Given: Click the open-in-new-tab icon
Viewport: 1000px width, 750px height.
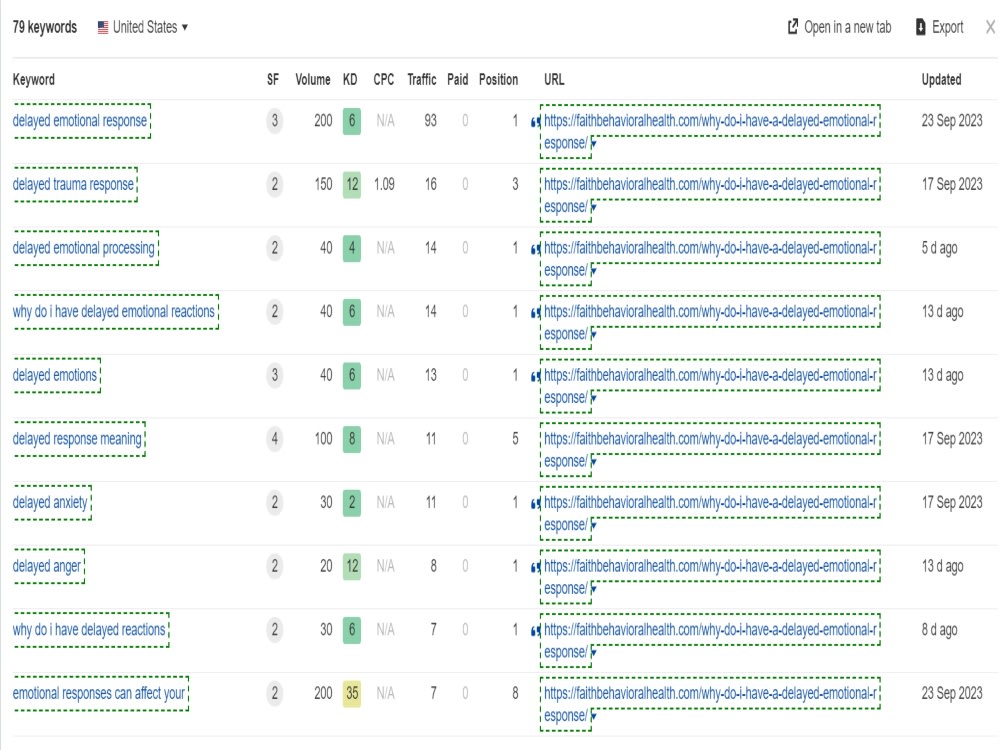Looking at the screenshot, I should point(793,27).
